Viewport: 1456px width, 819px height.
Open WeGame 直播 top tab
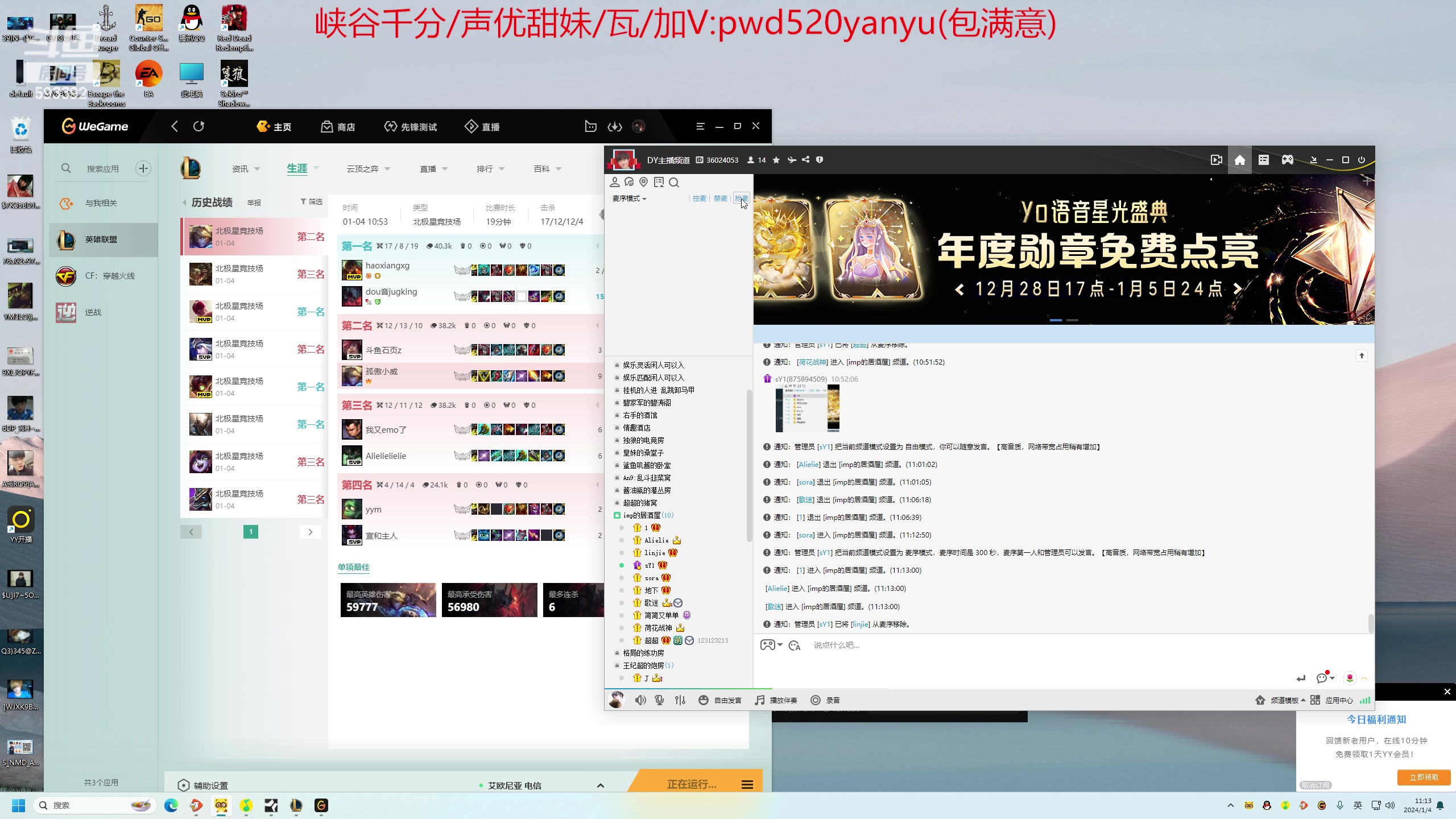(x=482, y=126)
